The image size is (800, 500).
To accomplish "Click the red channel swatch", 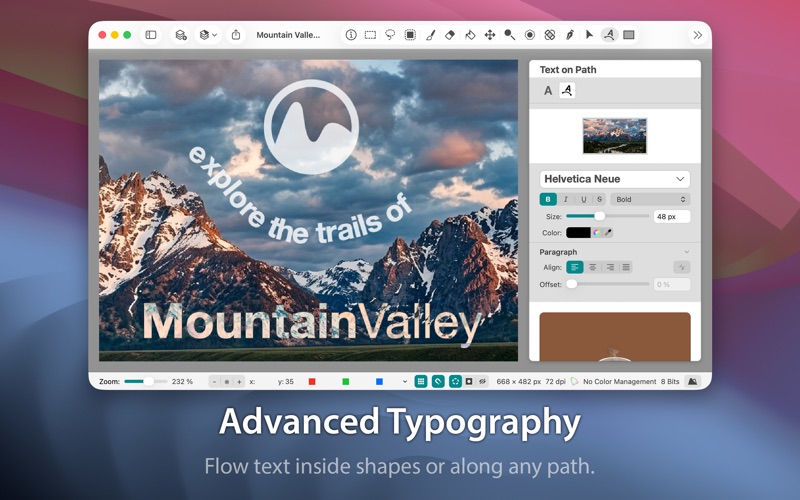I will (x=312, y=382).
